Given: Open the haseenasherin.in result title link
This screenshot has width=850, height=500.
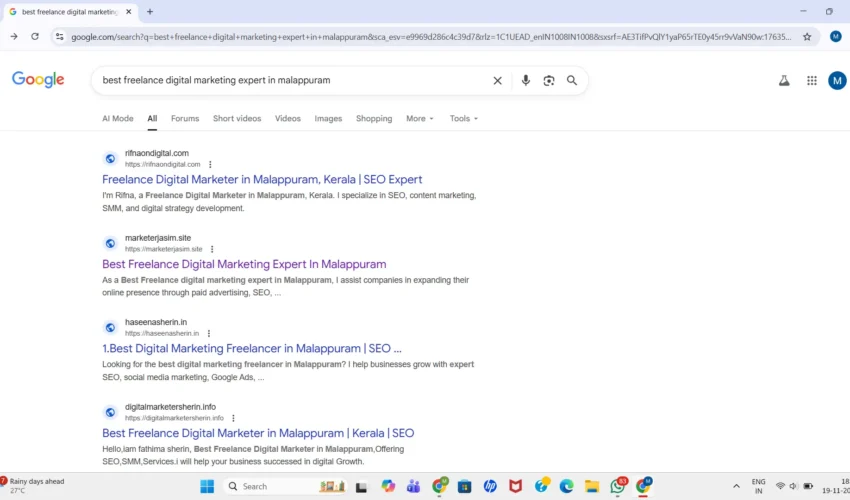Looking at the screenshot, I should (252, 349).
